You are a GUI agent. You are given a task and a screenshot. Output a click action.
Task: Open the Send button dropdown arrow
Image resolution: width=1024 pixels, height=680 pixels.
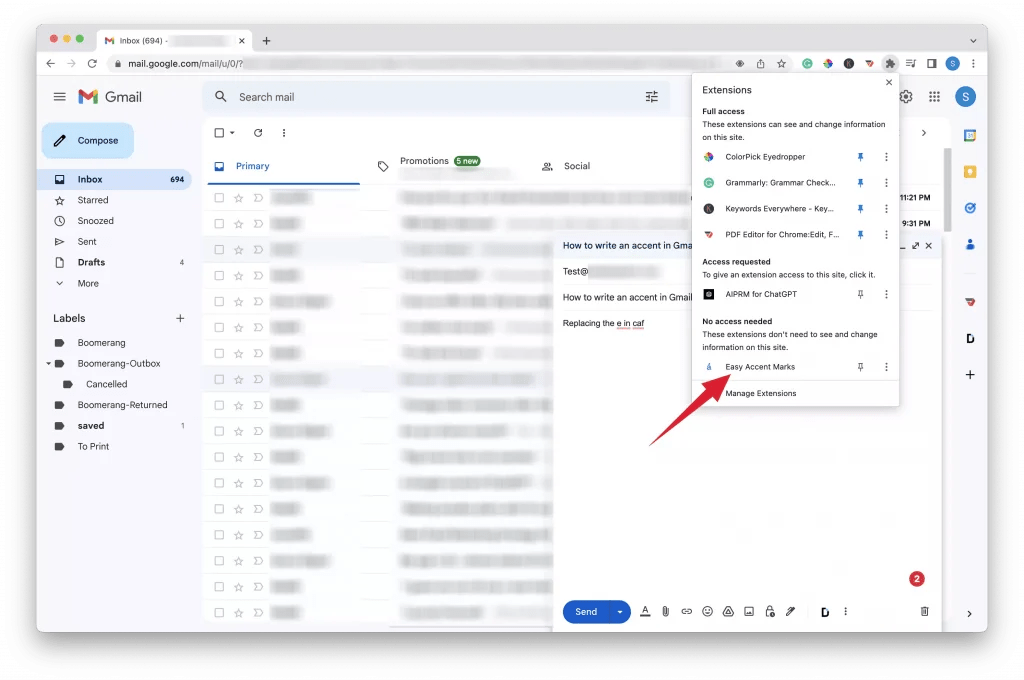[618, 611]
